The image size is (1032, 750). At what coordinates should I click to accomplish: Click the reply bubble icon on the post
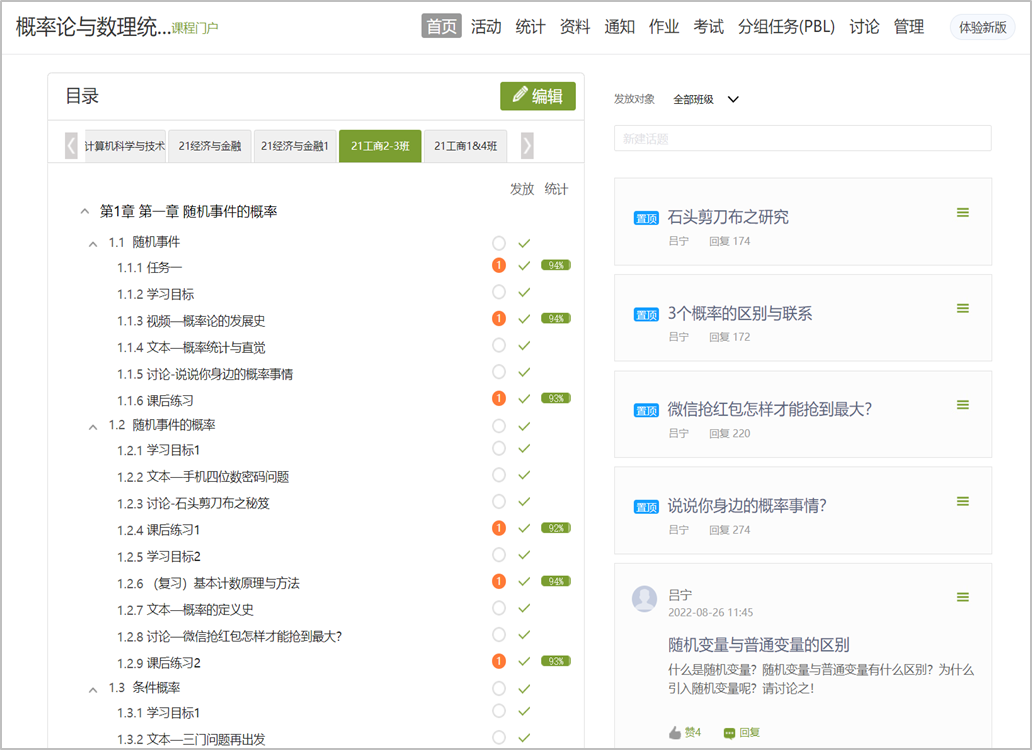click(x=729, y=732)
